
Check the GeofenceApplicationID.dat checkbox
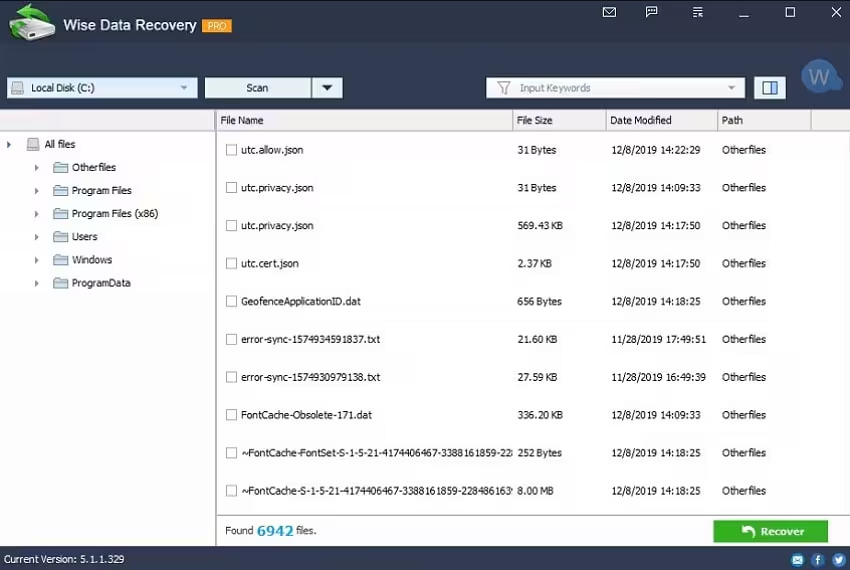pos(231,301)
